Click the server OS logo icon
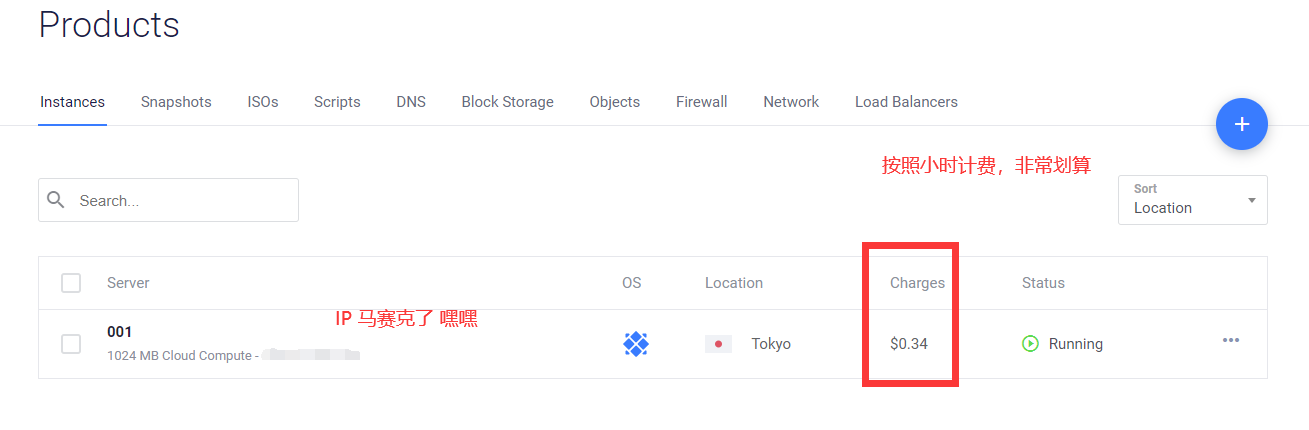The height and width of the screenshot is (430, 1309). tap(636, 344)
